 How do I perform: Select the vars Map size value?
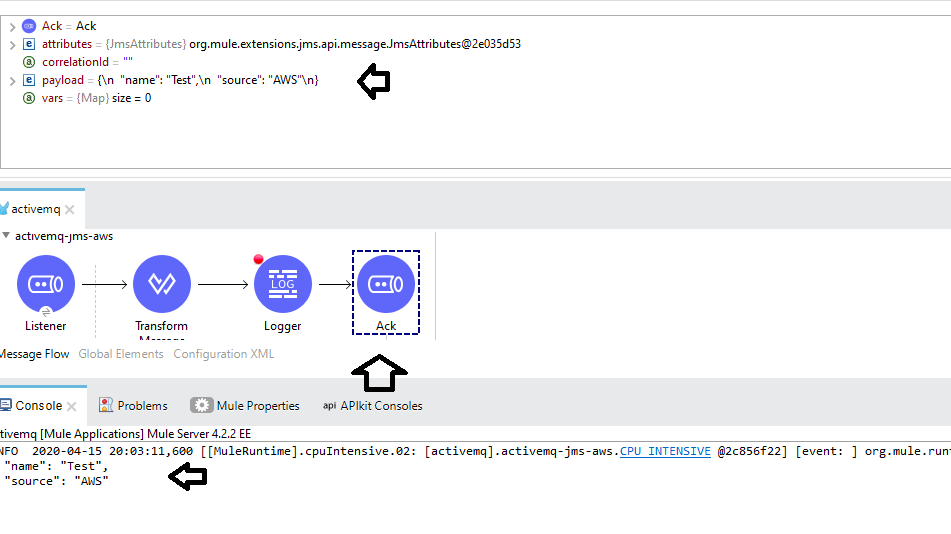(x=132, y=98)
